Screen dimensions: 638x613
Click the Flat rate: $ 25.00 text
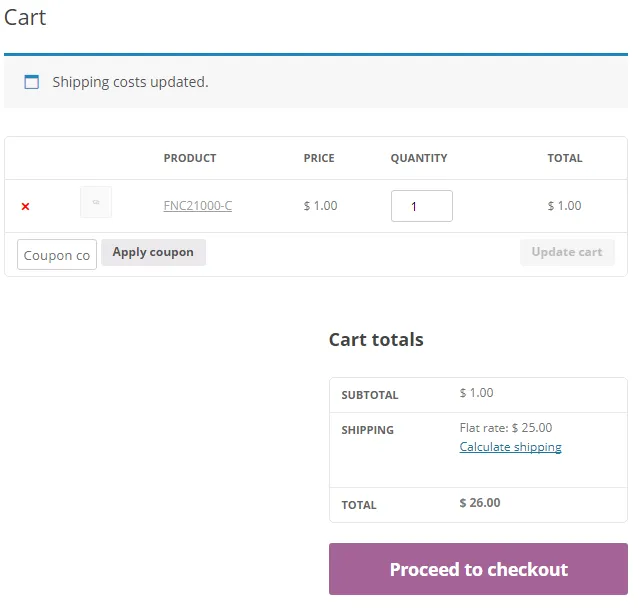click(x=506, y=428)
